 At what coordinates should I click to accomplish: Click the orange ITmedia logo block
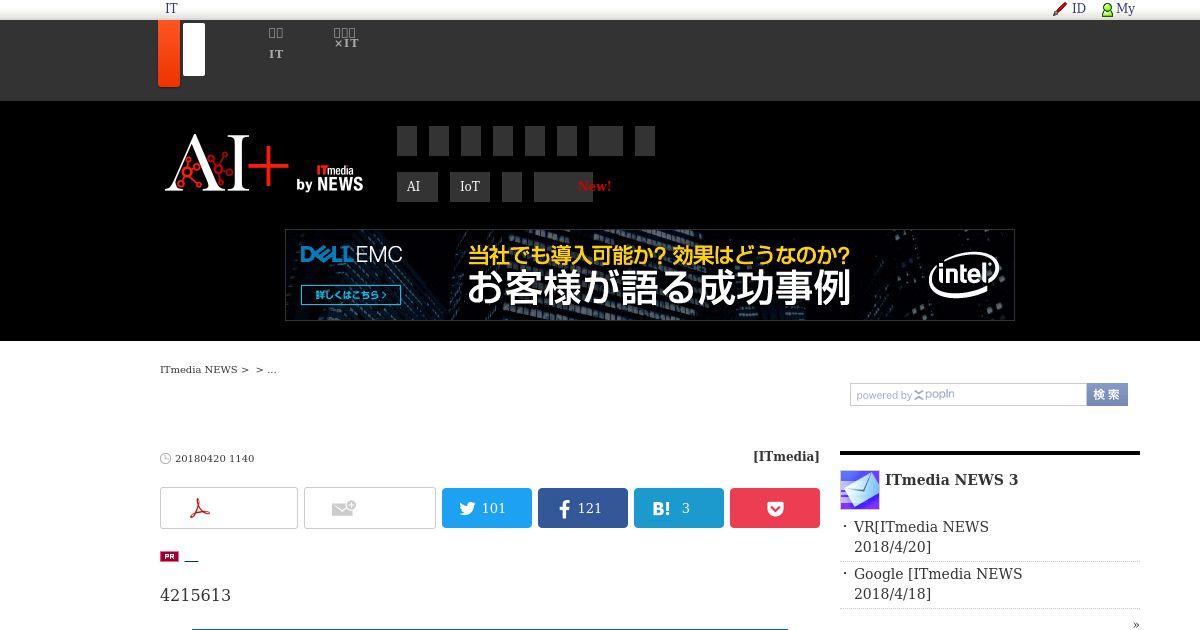(x=169, y=53)
